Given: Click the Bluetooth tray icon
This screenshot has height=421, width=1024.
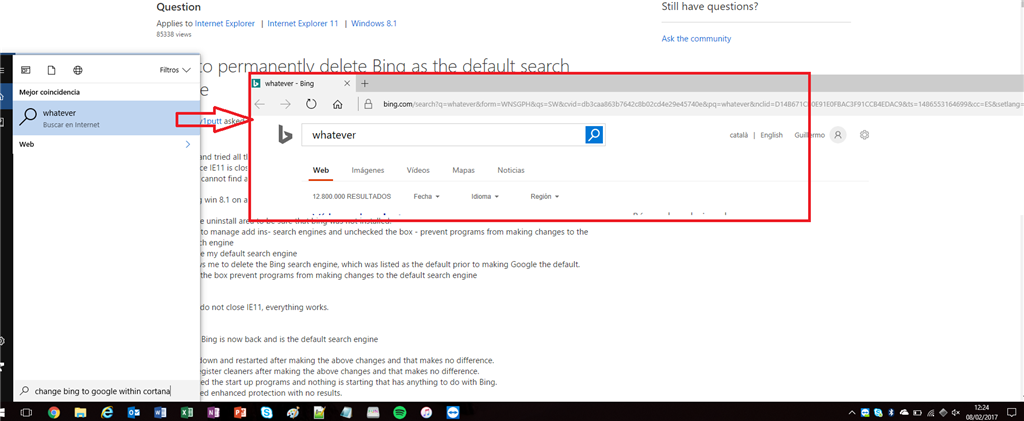Looking at the screenshot, I should [x=890, y=413].
